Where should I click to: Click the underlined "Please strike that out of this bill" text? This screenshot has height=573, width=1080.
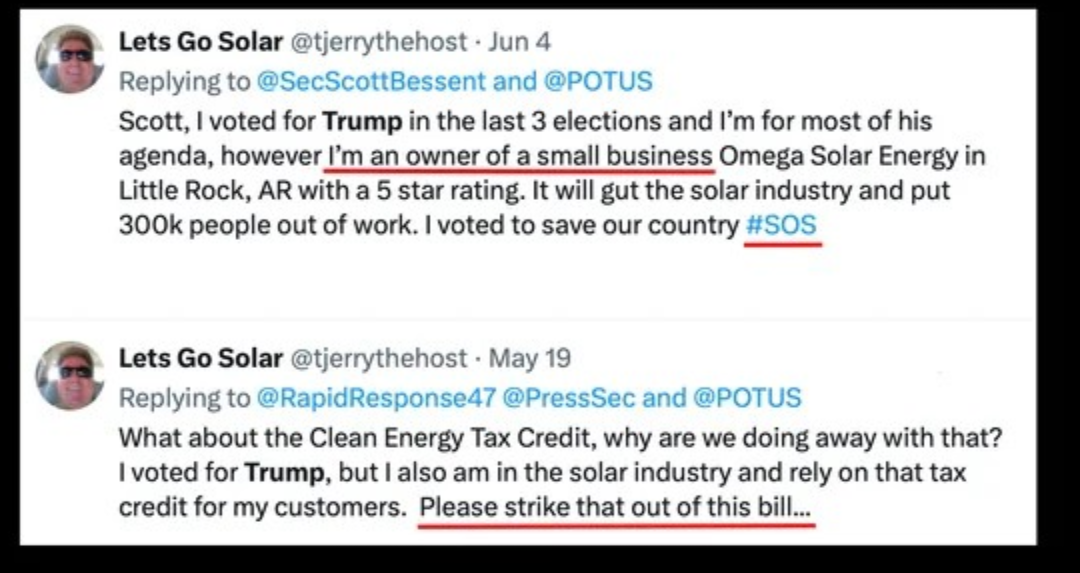(616, 507)
